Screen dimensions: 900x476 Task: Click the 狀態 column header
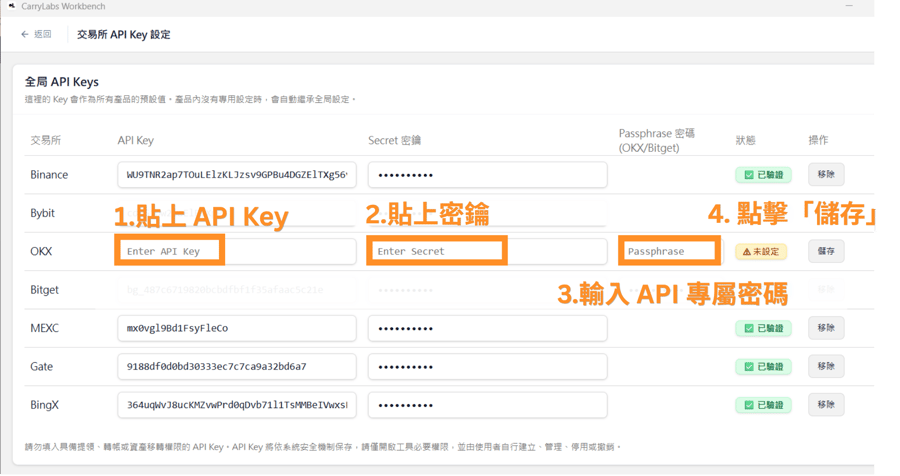click(746, 140)
